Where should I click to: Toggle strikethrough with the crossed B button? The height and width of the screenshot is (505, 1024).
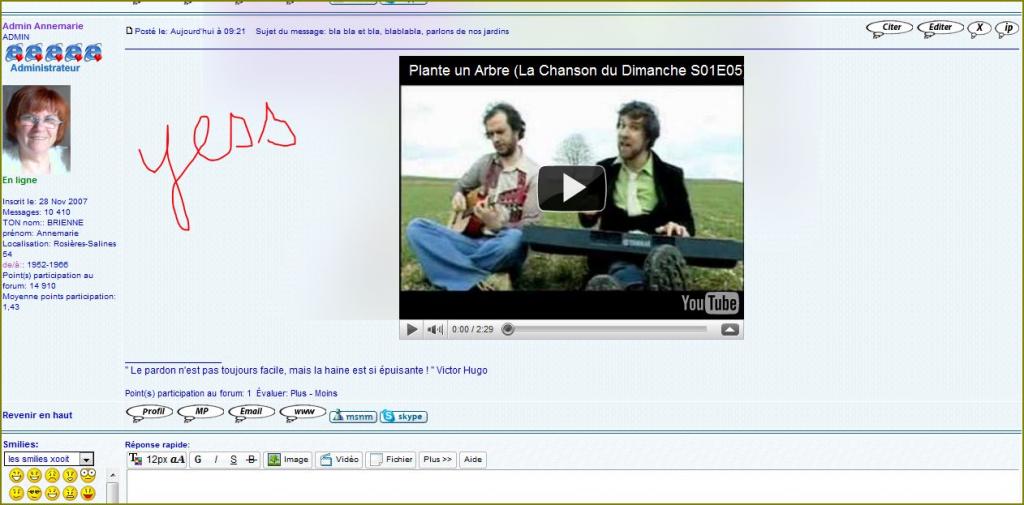tap(251, 459)
